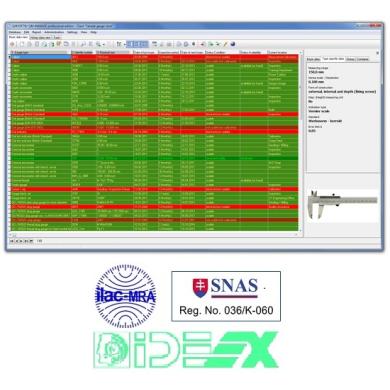Open the Settings menu
The width and height of the screenshot is (390, 390).
coord(72,32)
